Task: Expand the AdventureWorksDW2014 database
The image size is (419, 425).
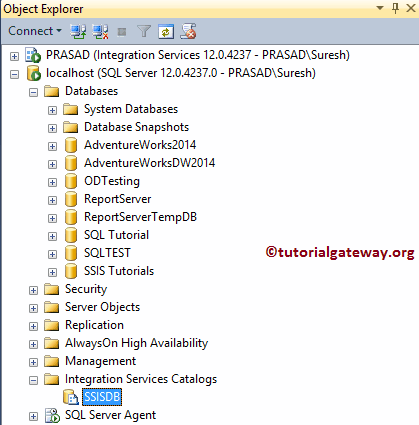Action: (52, 164)
